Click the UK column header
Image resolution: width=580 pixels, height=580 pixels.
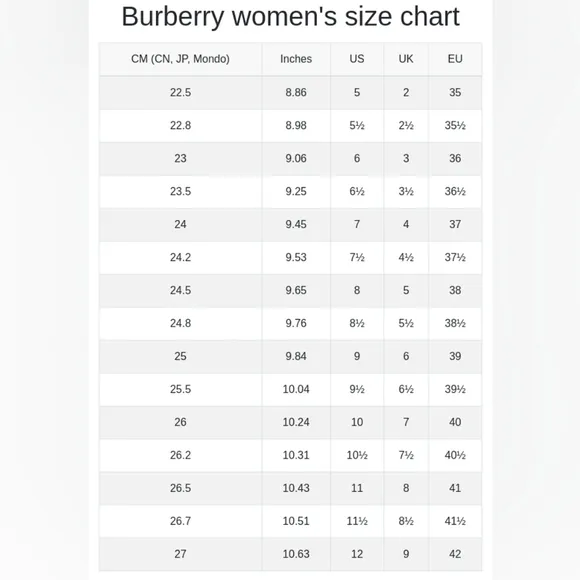point(406,59)
